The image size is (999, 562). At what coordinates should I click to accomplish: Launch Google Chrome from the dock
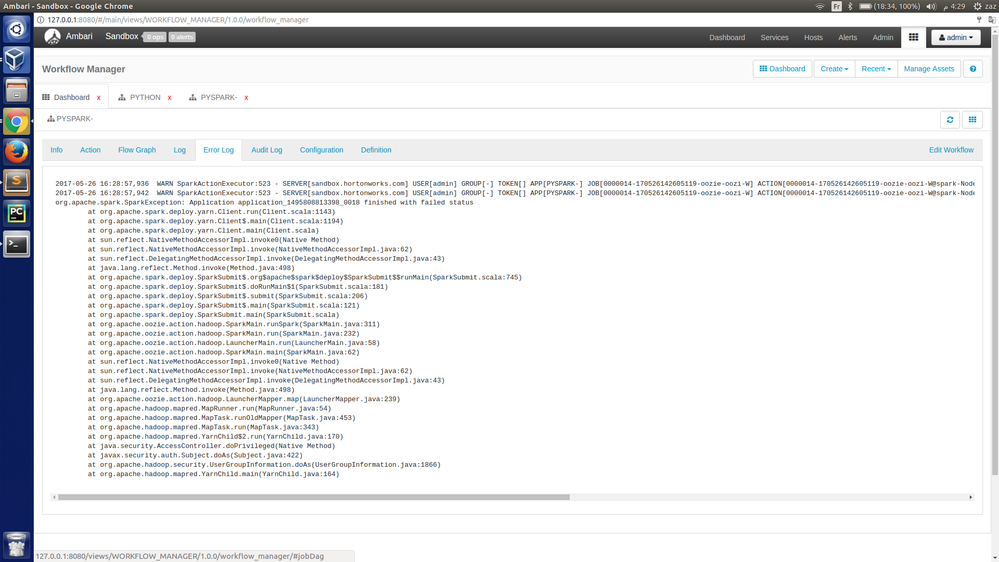(17, 122)
